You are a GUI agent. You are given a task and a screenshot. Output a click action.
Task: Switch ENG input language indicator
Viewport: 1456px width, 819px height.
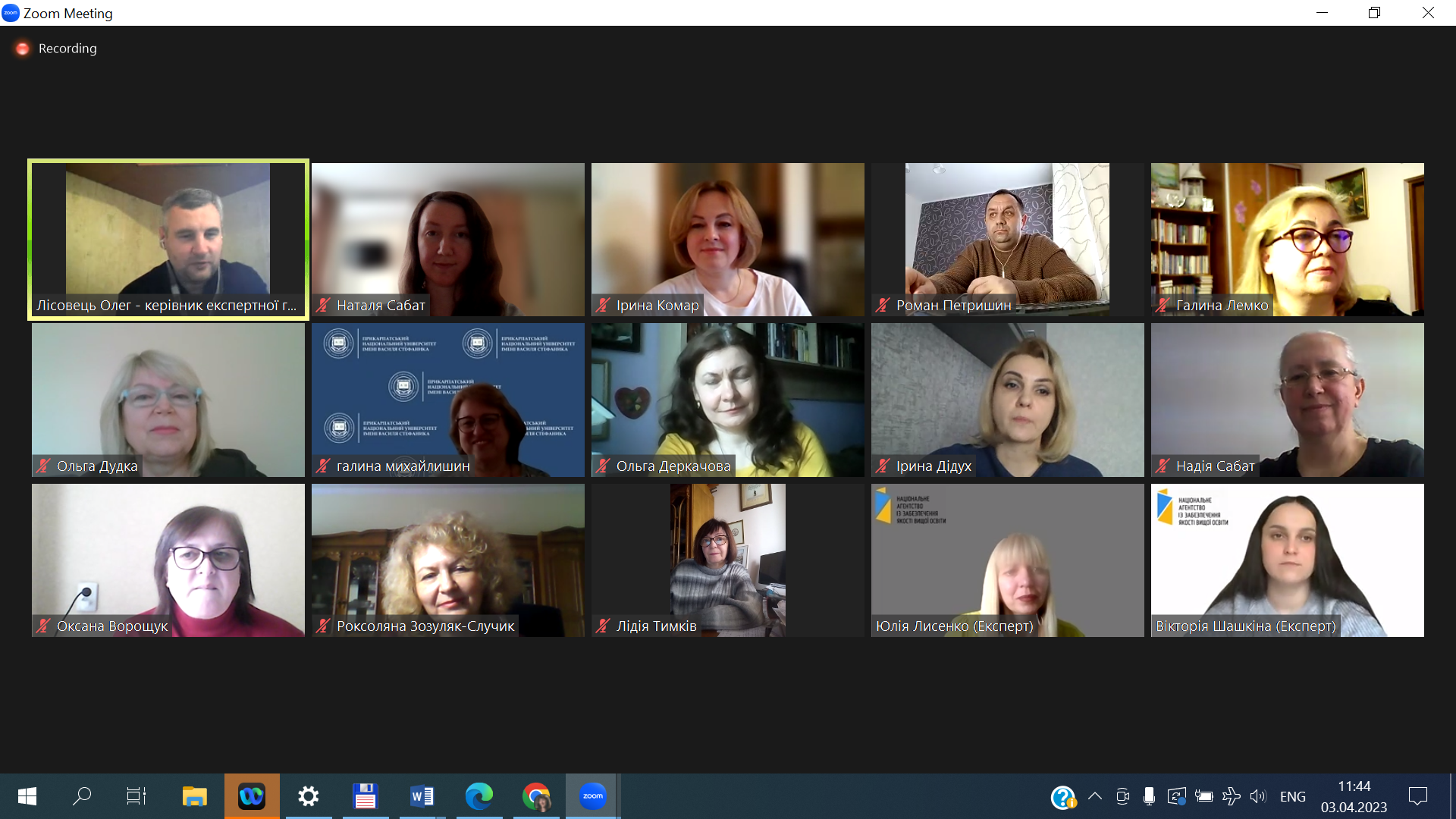[x=1292, y=796]
